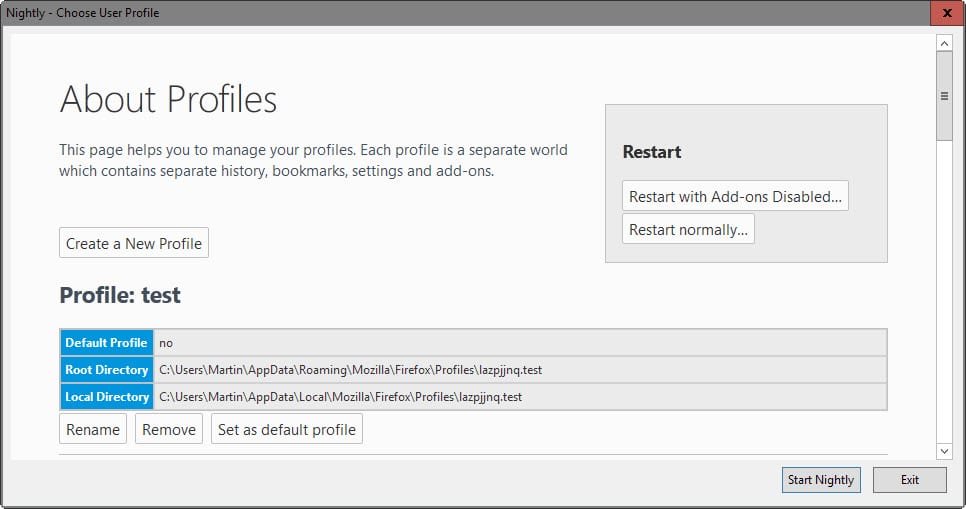Select Restart normally button

pyautogui.click(x=688, y=229)
